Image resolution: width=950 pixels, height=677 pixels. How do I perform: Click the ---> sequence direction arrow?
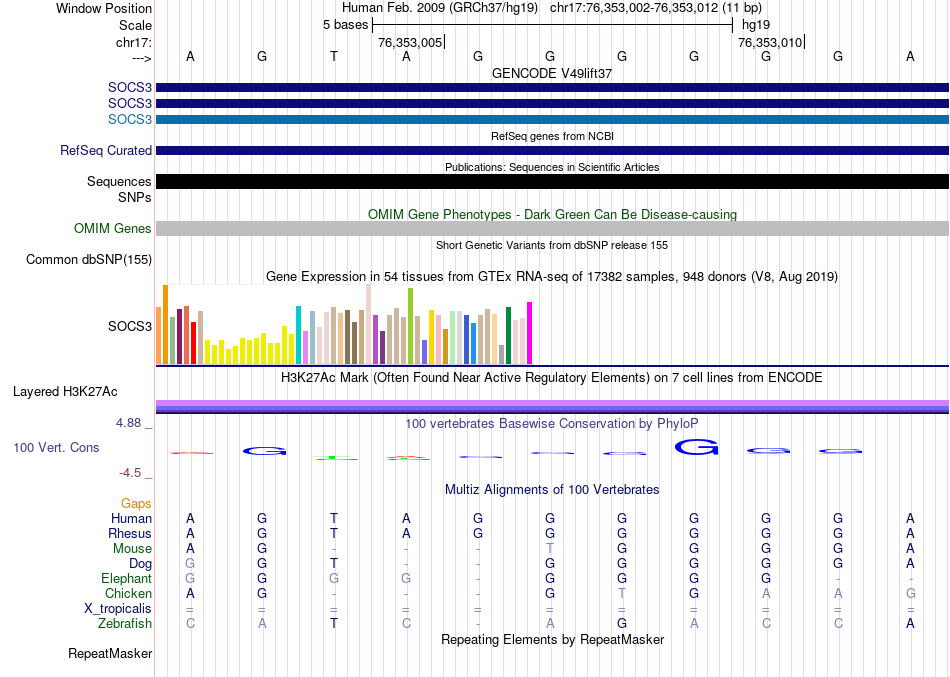(142, 58)
